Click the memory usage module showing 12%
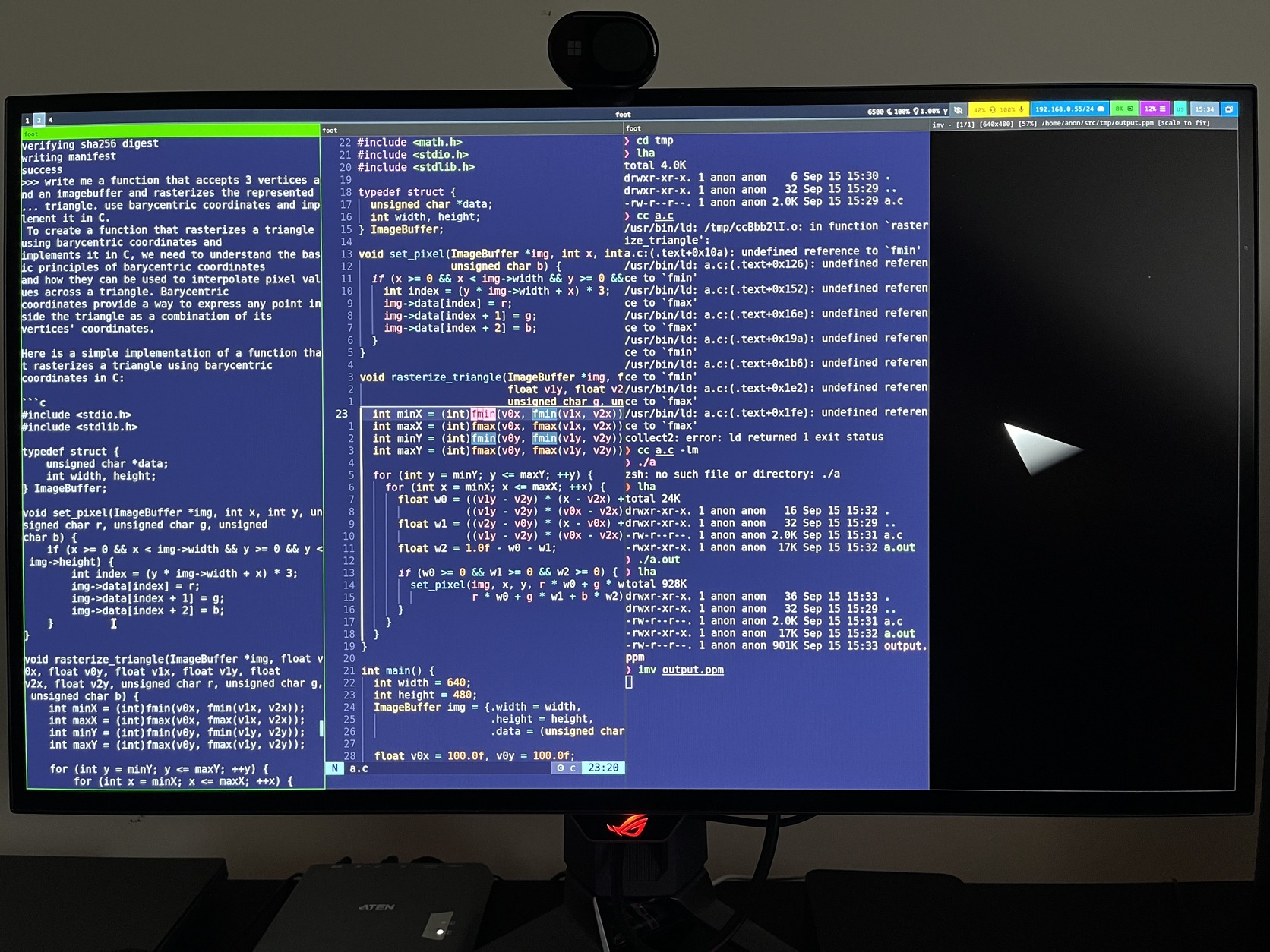The height and width of the screenshot is (952, 1270). [1155, 109]
